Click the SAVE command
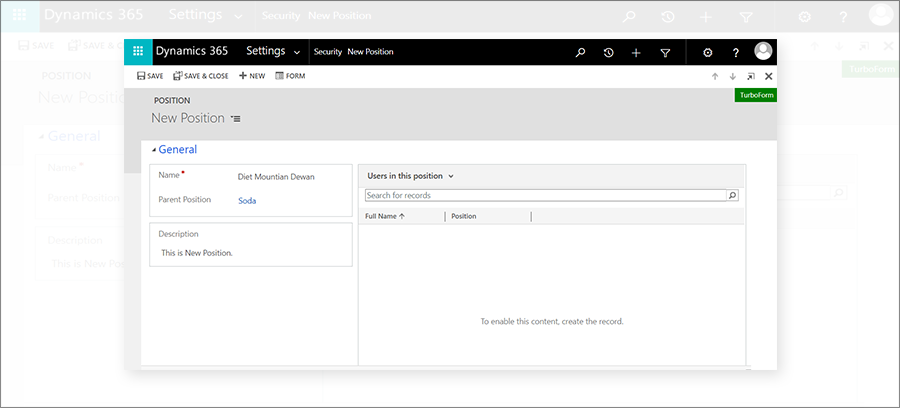Viewport: 900px width, 408px height. [150, 76]
